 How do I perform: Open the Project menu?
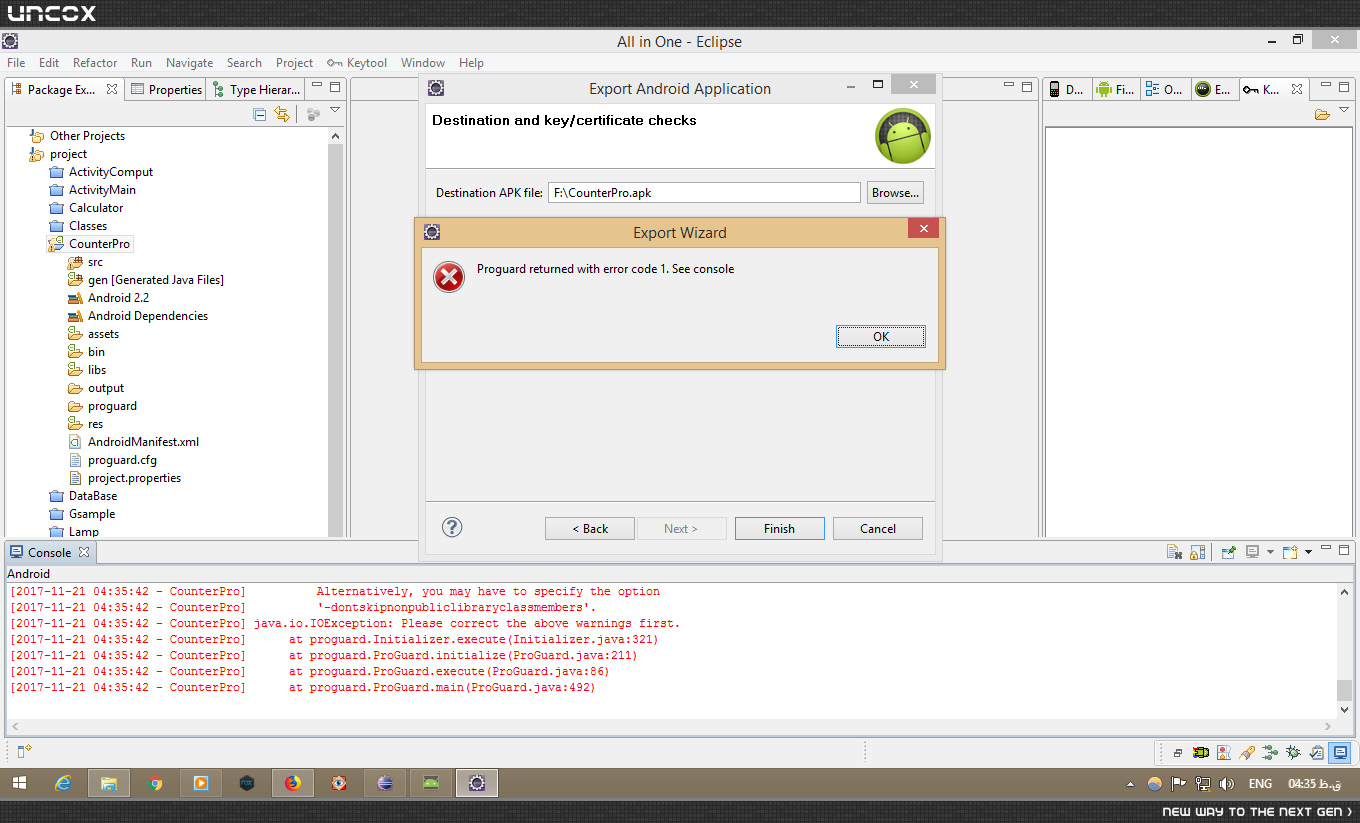click(x=294, y=62)
